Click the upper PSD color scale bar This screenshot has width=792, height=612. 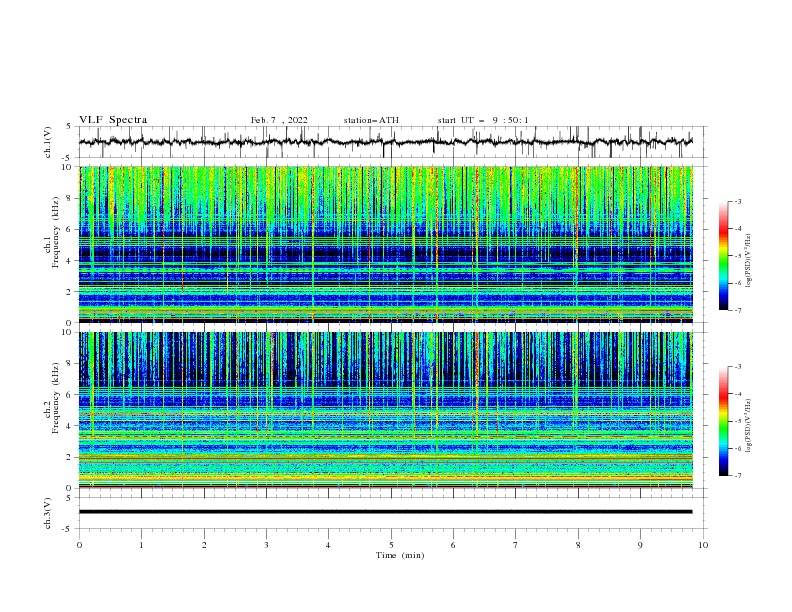click(723, 256)
